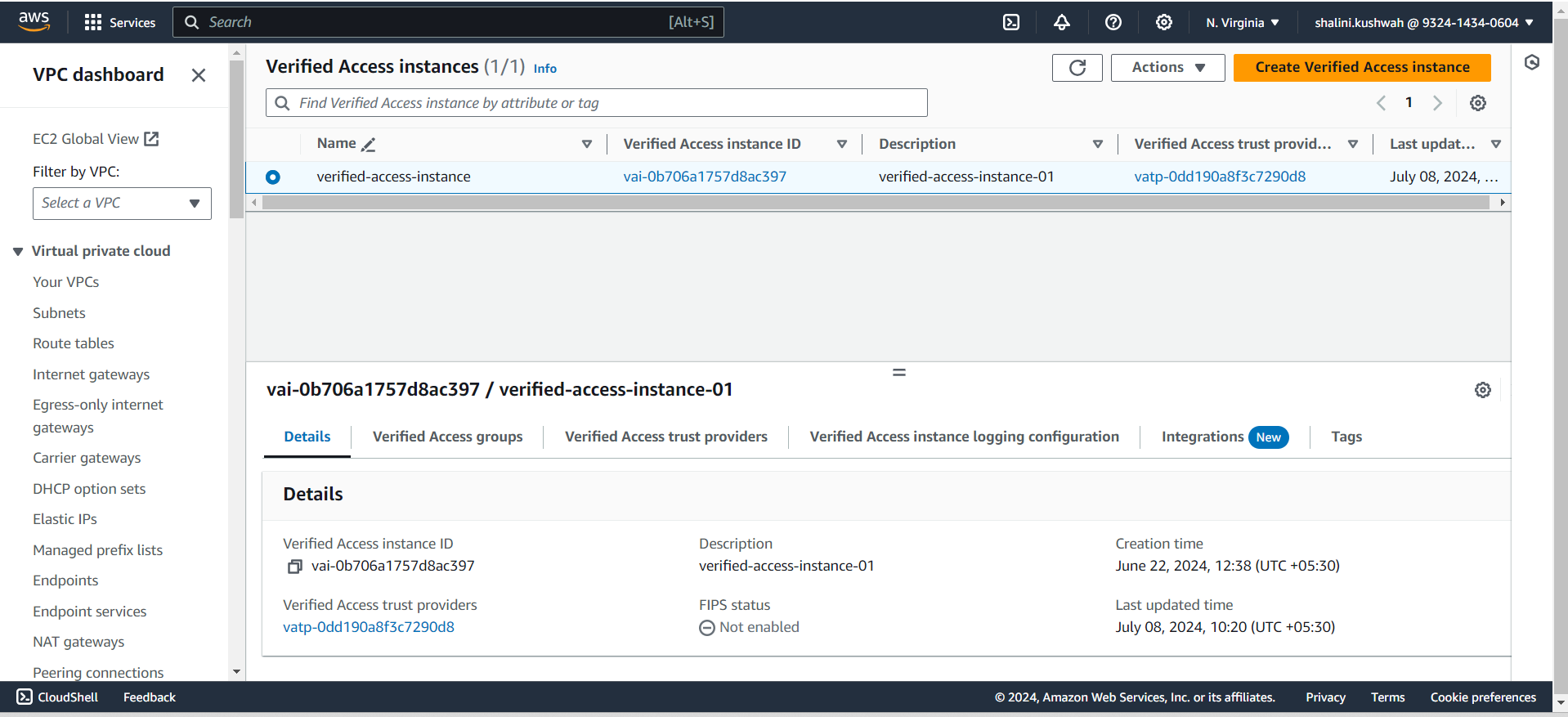Open the Tags tab

point(1346,437)
